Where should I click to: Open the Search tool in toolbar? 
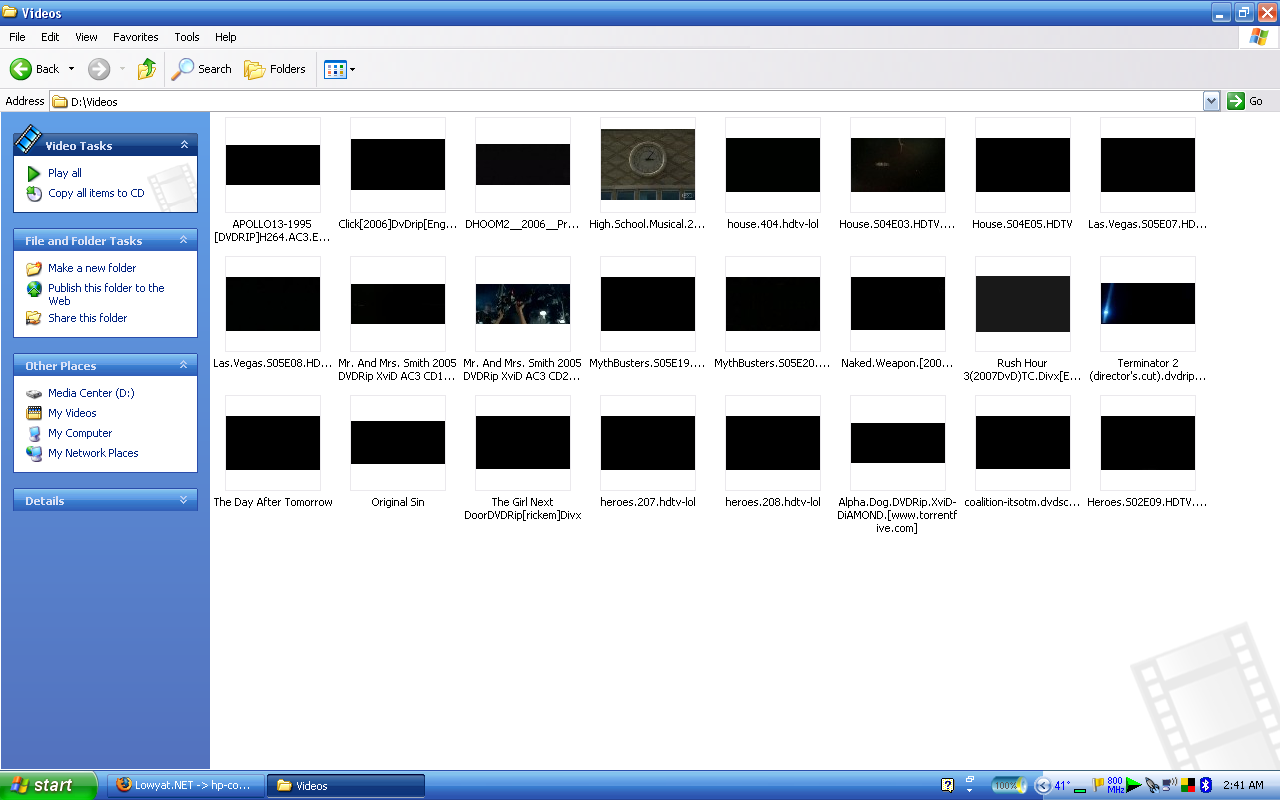coord(202,69)
